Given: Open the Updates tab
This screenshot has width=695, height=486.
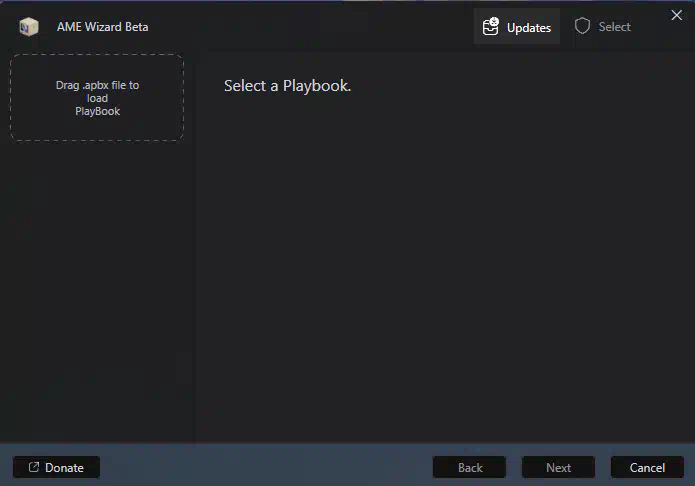Looking at the screenshot, I should pyautogui.click(x=517, y=27).
